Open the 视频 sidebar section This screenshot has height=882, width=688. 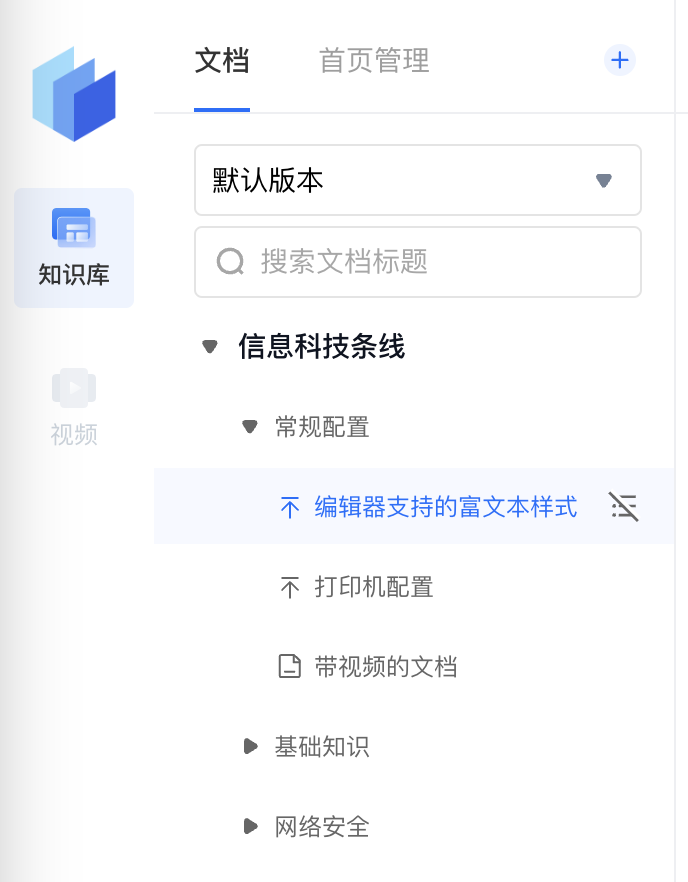coord(74,407)
